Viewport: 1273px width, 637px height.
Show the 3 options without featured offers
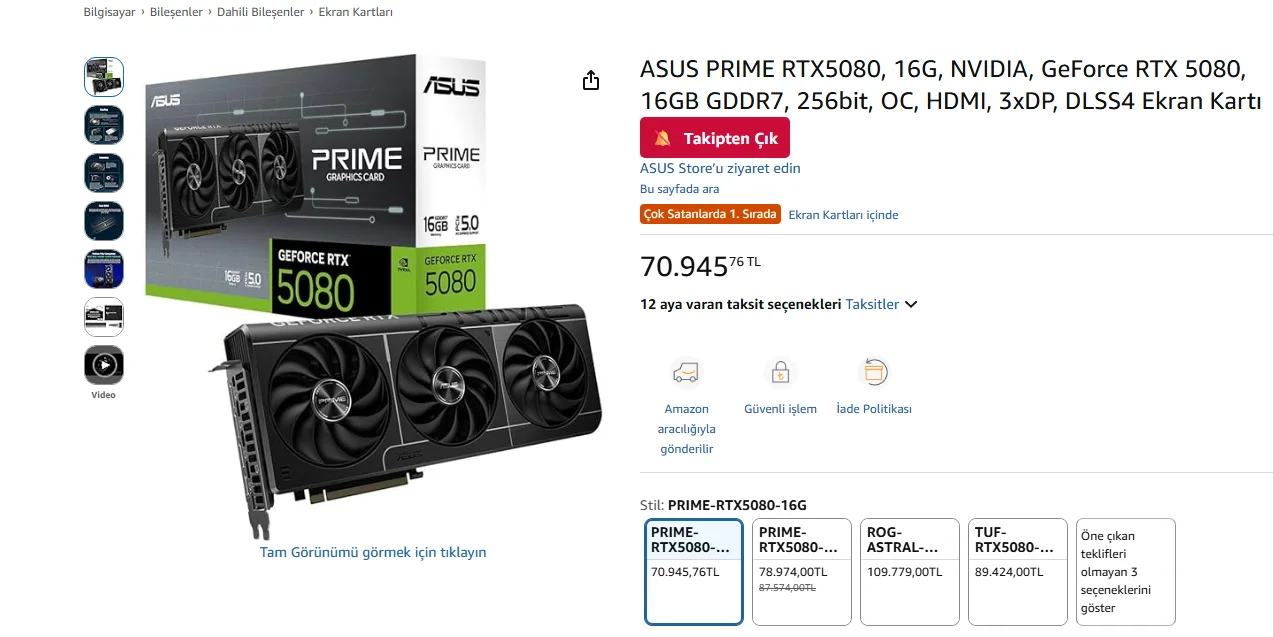pos(1125,571)
